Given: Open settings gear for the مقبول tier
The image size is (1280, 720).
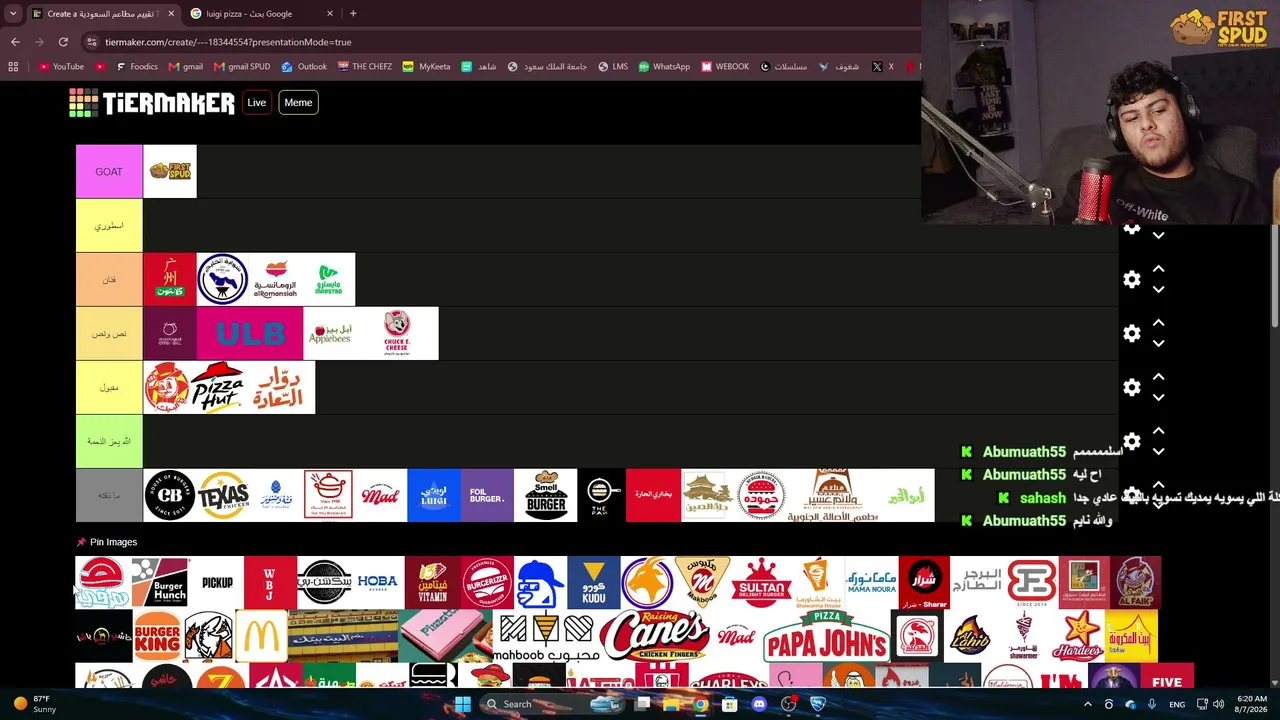Looking at the screenshot, I should click(1131, 388).
